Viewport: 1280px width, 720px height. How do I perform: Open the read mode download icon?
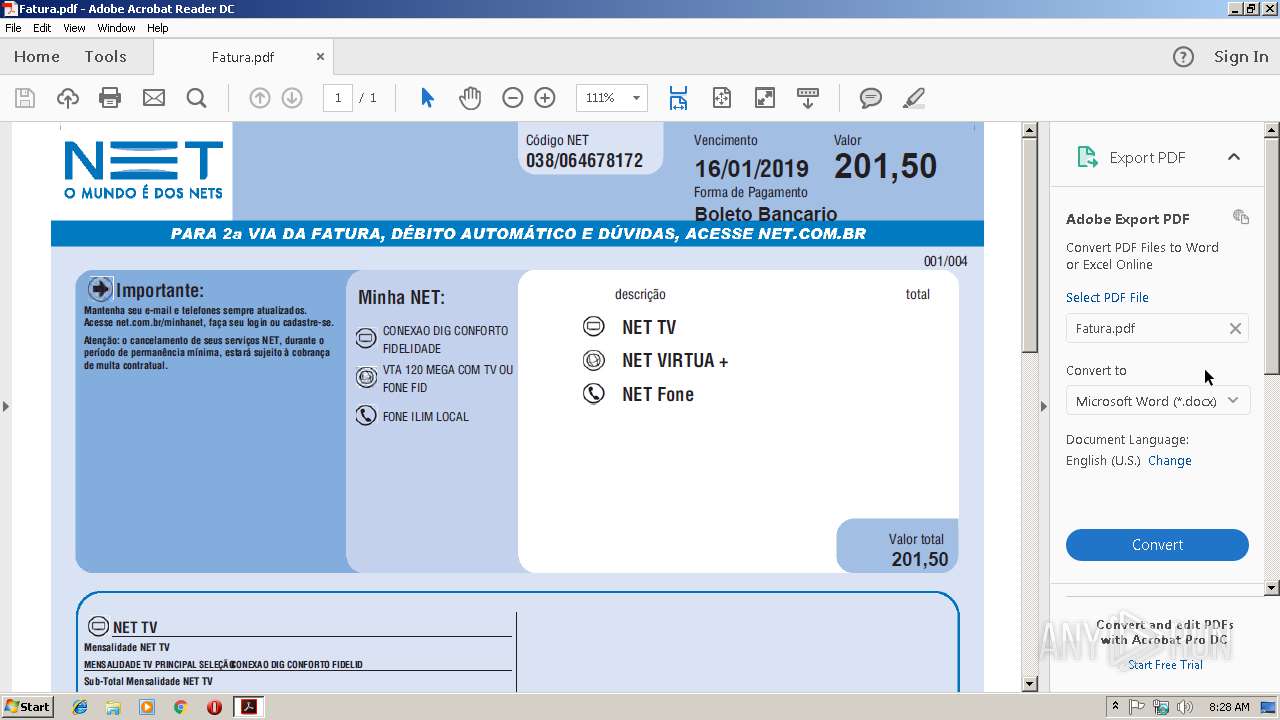[x=808, y=98]
